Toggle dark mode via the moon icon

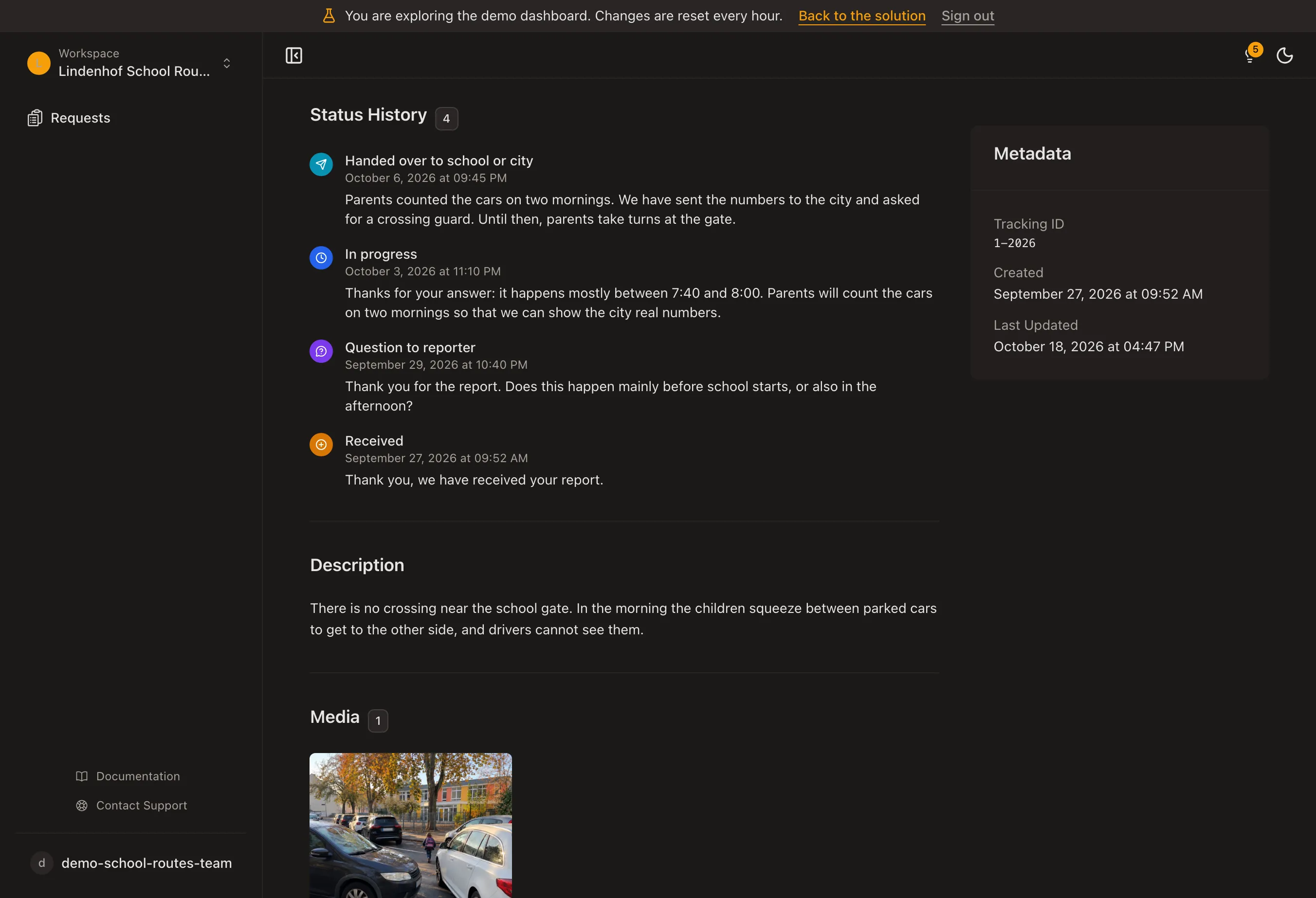[1284, 55]
